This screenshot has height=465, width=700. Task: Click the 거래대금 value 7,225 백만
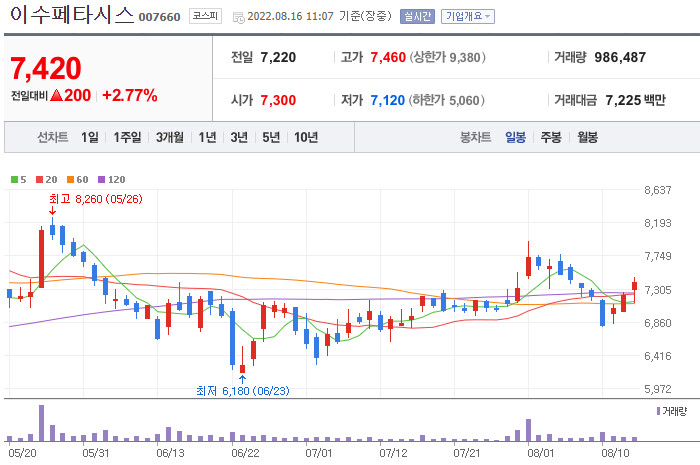point(635,100)
